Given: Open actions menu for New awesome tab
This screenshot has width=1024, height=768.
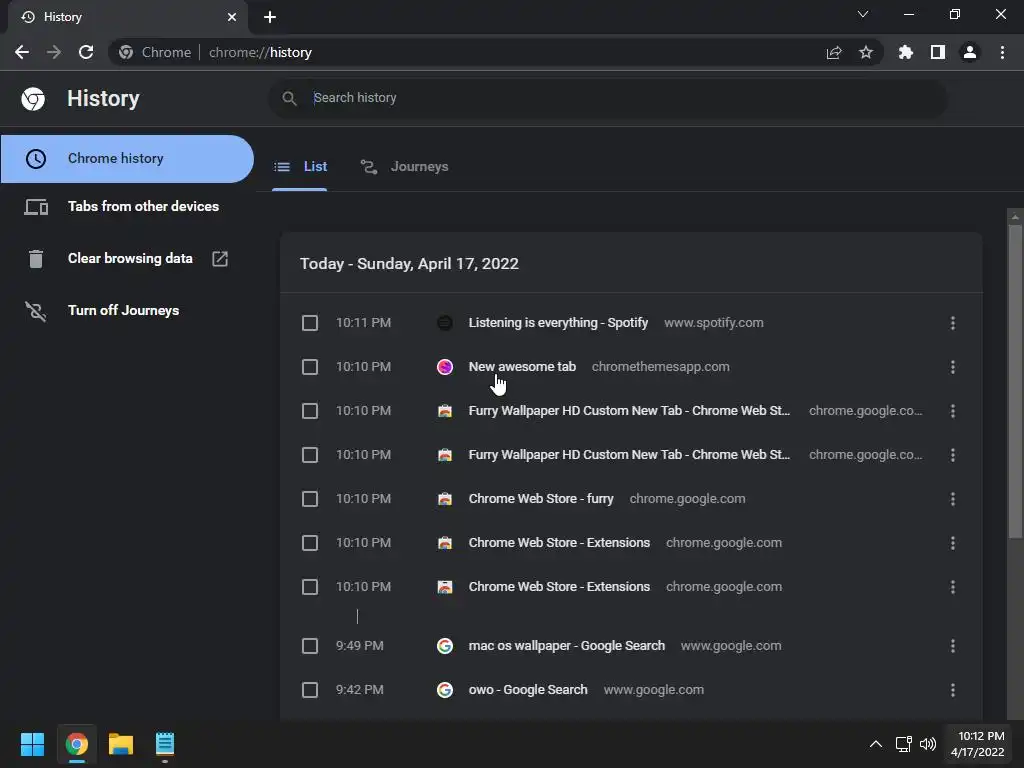Looking at the screenshot, I should coord(953,367).
